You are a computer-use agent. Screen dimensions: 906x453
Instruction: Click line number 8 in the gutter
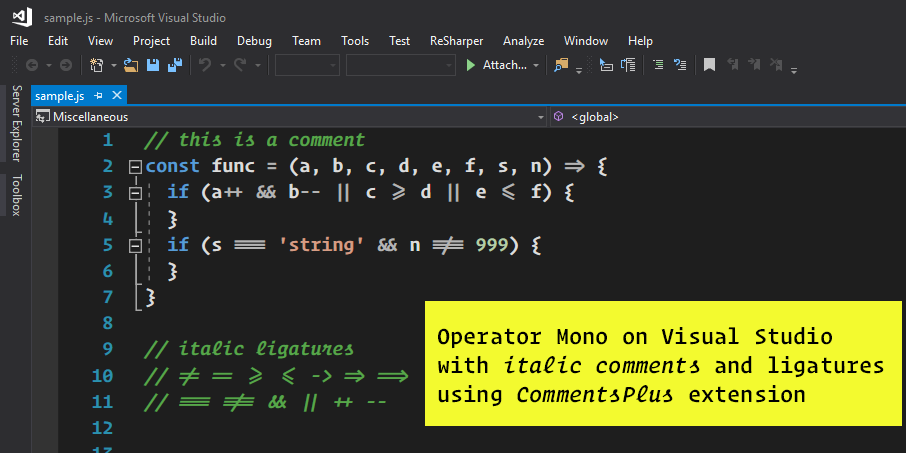(107, 323)
